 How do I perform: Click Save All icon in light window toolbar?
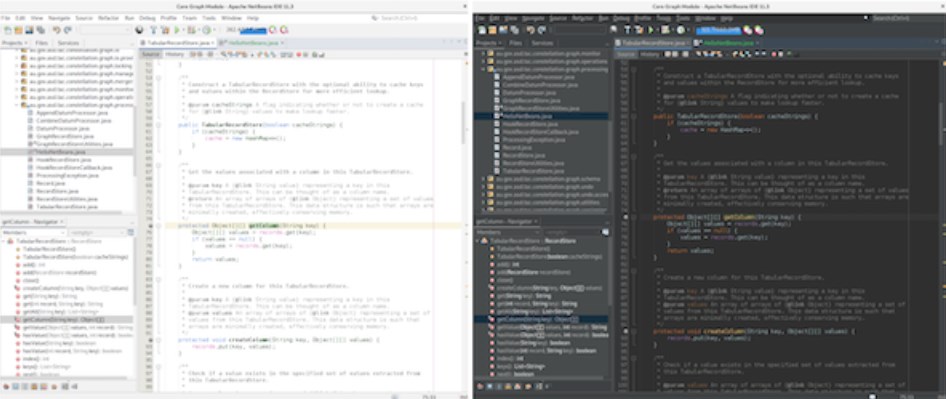[x=41, y=30]
